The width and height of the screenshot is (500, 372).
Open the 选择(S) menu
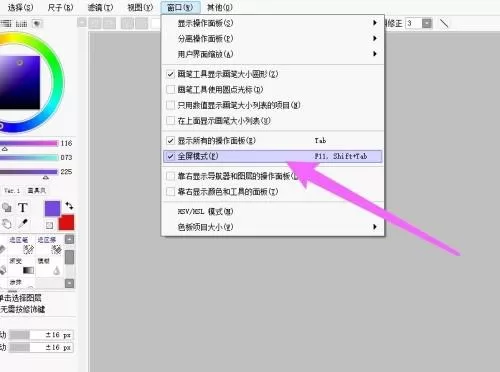click(20, 7)
